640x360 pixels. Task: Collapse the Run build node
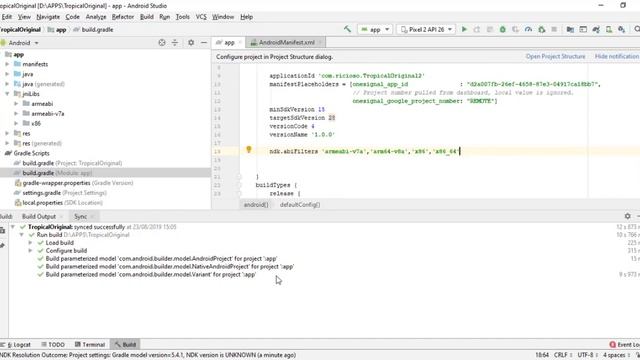21,235
